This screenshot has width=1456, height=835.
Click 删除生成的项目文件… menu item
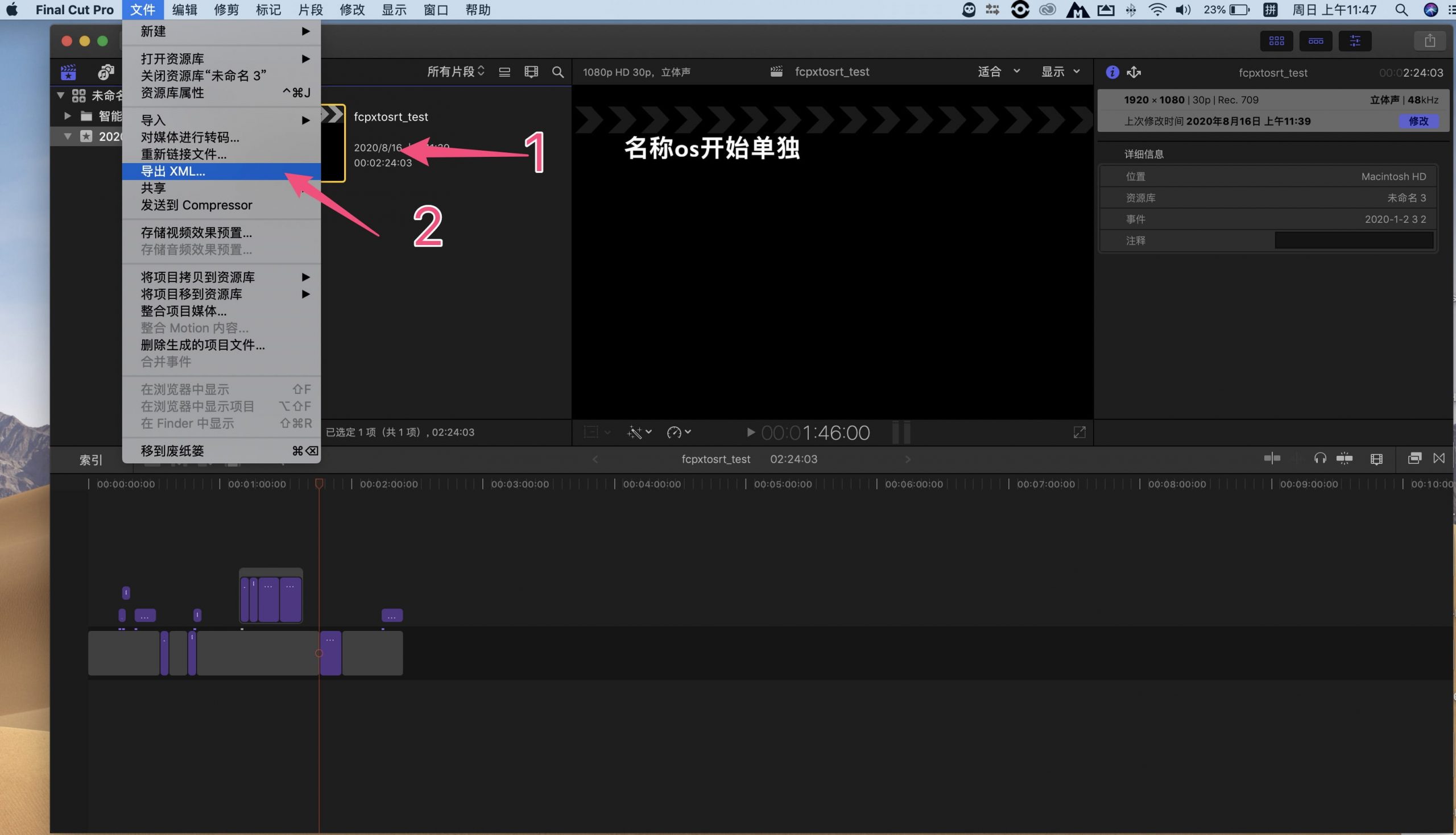point(221,344)
